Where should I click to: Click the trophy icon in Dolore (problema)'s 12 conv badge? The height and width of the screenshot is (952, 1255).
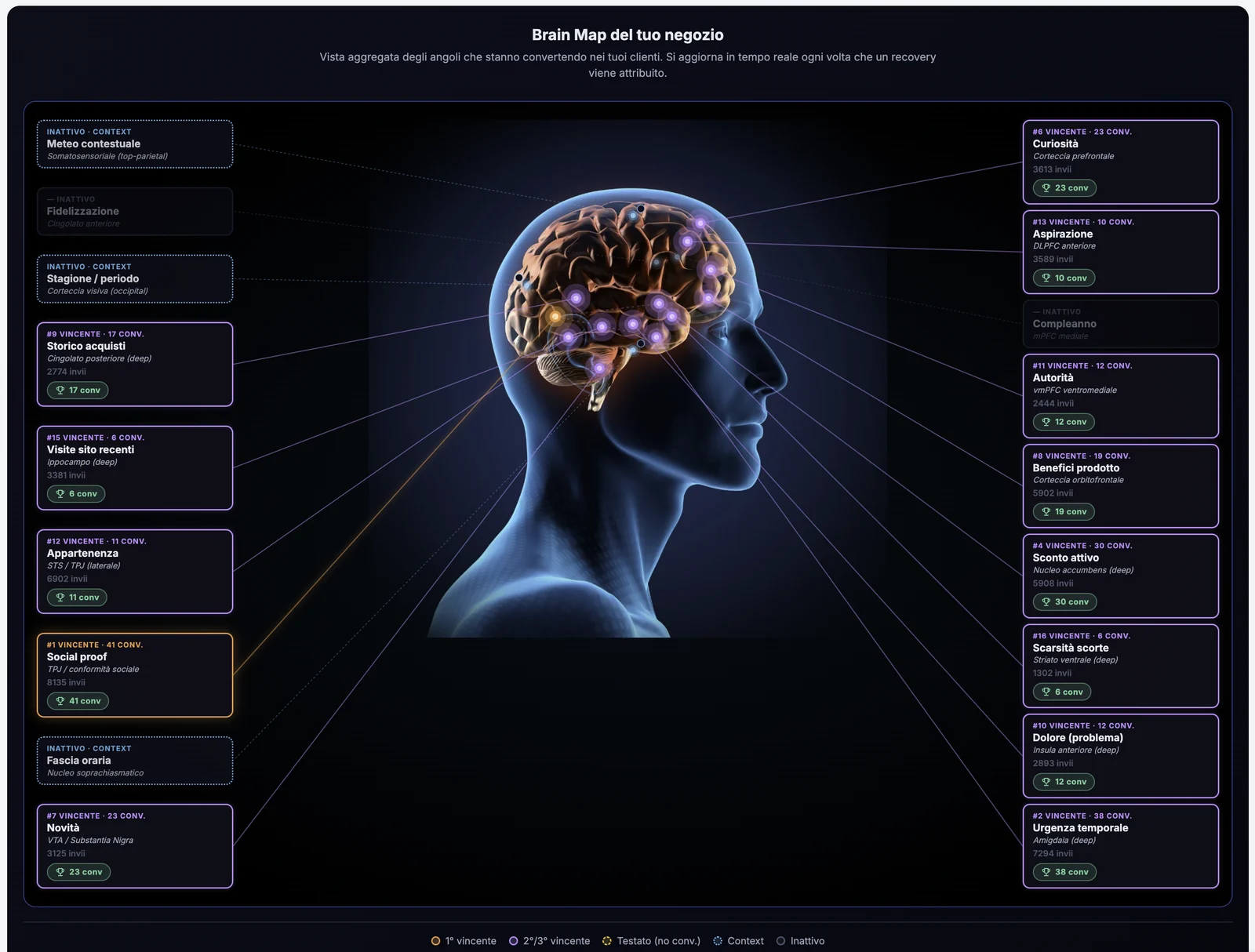pyautogui.click(x=1046, y=782)
